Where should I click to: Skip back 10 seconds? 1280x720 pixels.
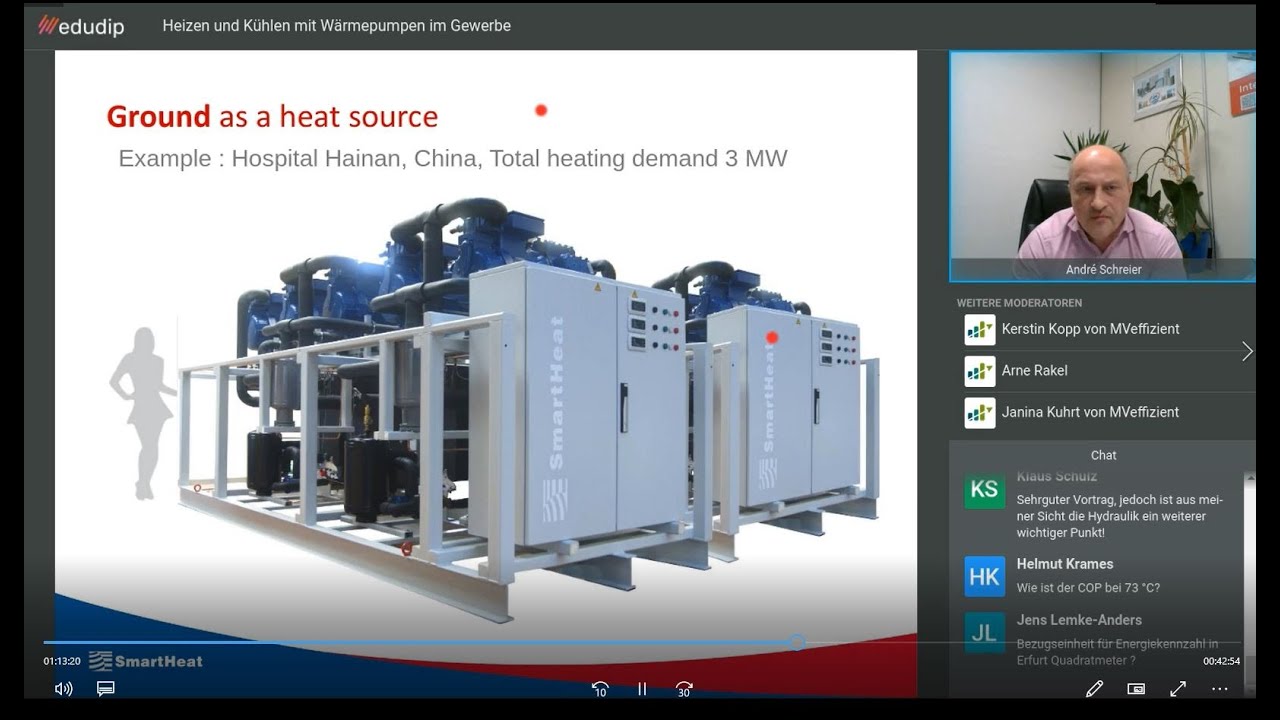click(x=600, y=689)
